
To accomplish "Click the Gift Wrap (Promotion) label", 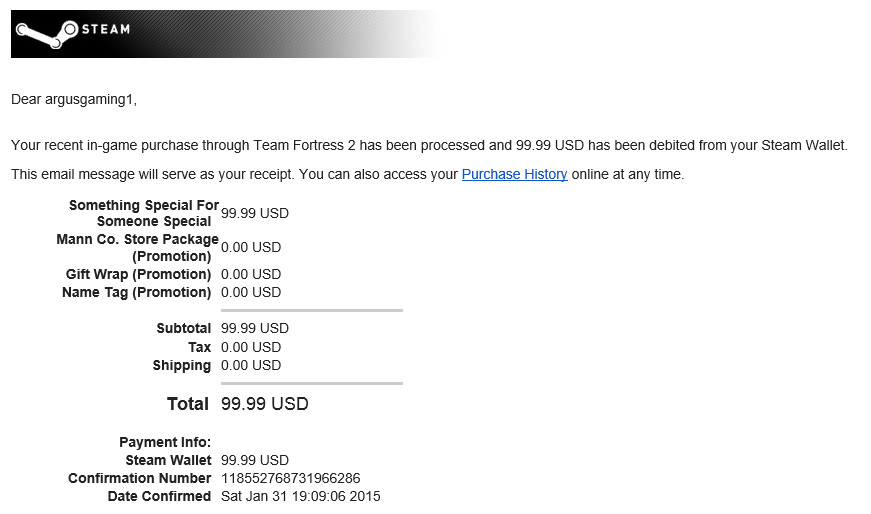I will click(138, 275).
